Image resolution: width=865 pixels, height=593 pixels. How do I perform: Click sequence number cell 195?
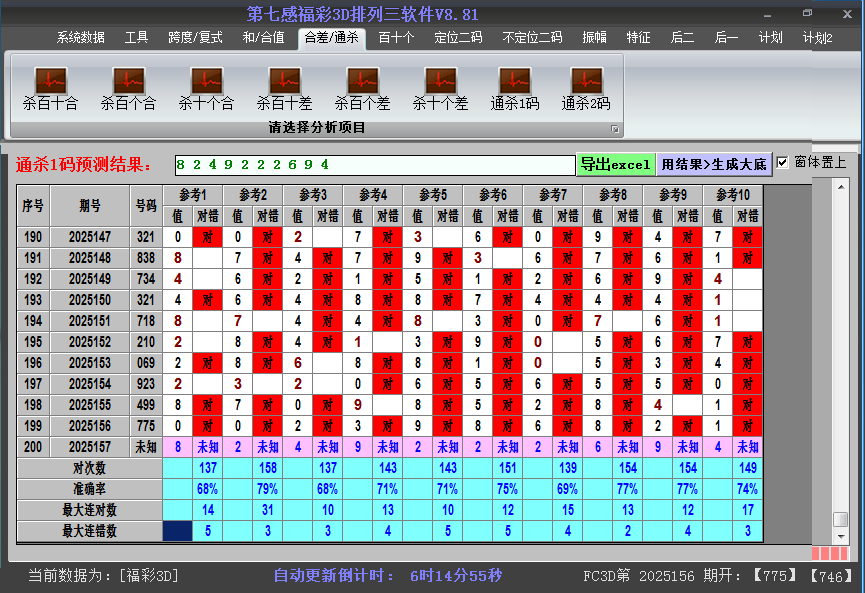tap(33, 342)
